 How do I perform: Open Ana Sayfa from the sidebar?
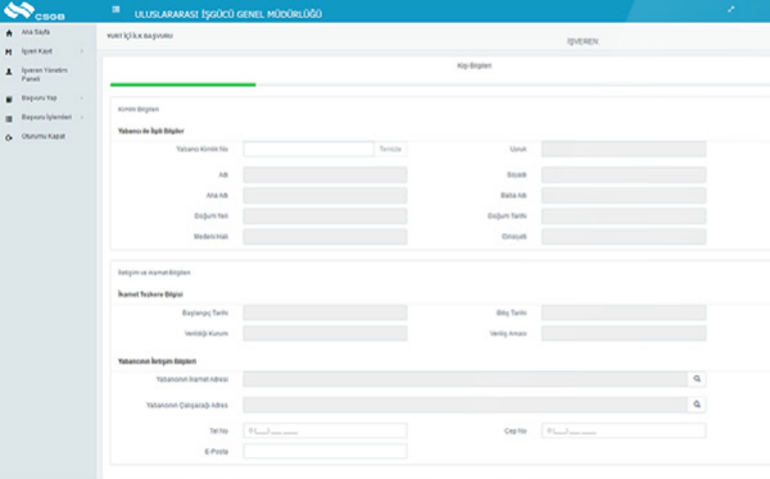pos(35,33)
